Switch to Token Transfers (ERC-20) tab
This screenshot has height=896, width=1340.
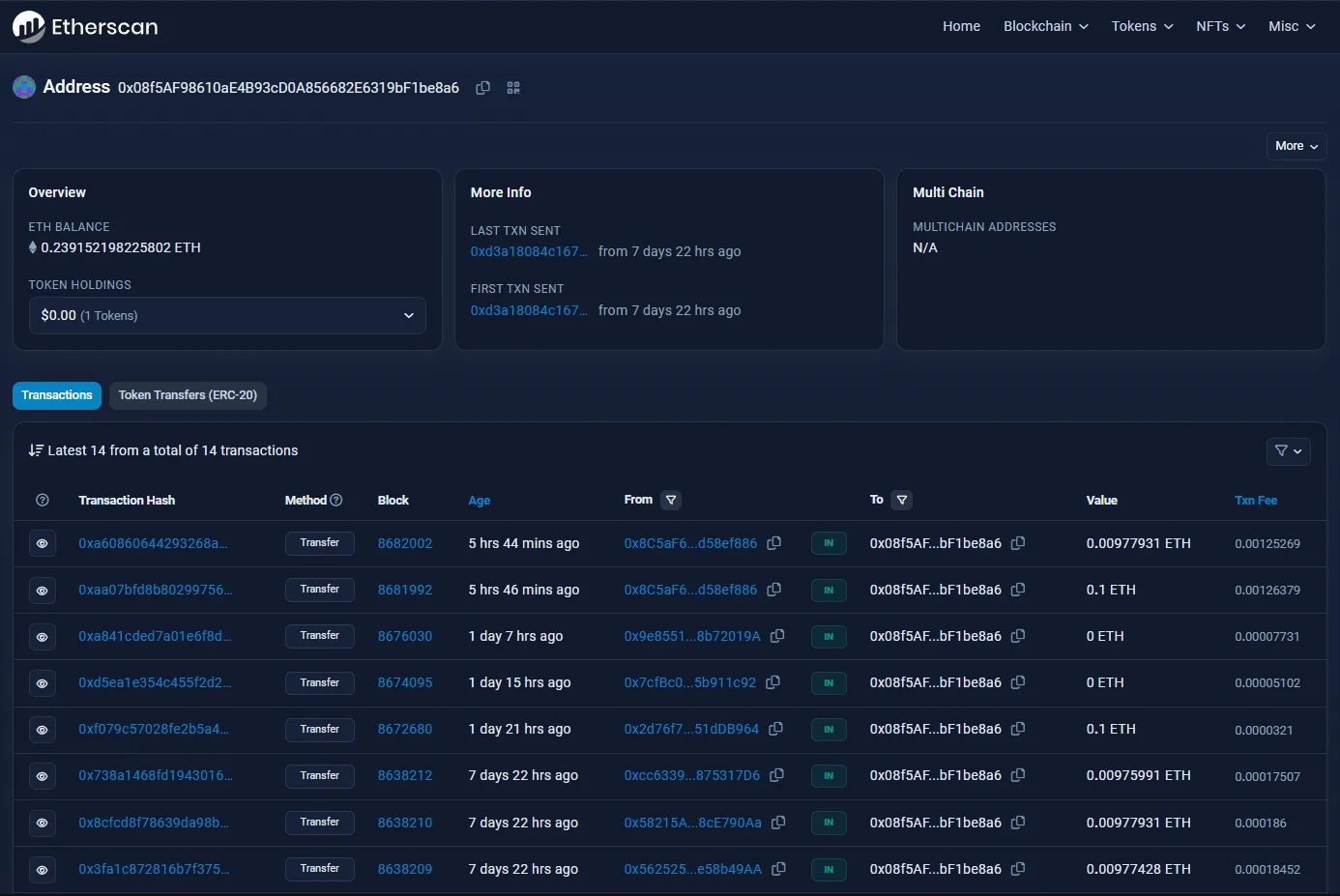click(x=188, y=395)
